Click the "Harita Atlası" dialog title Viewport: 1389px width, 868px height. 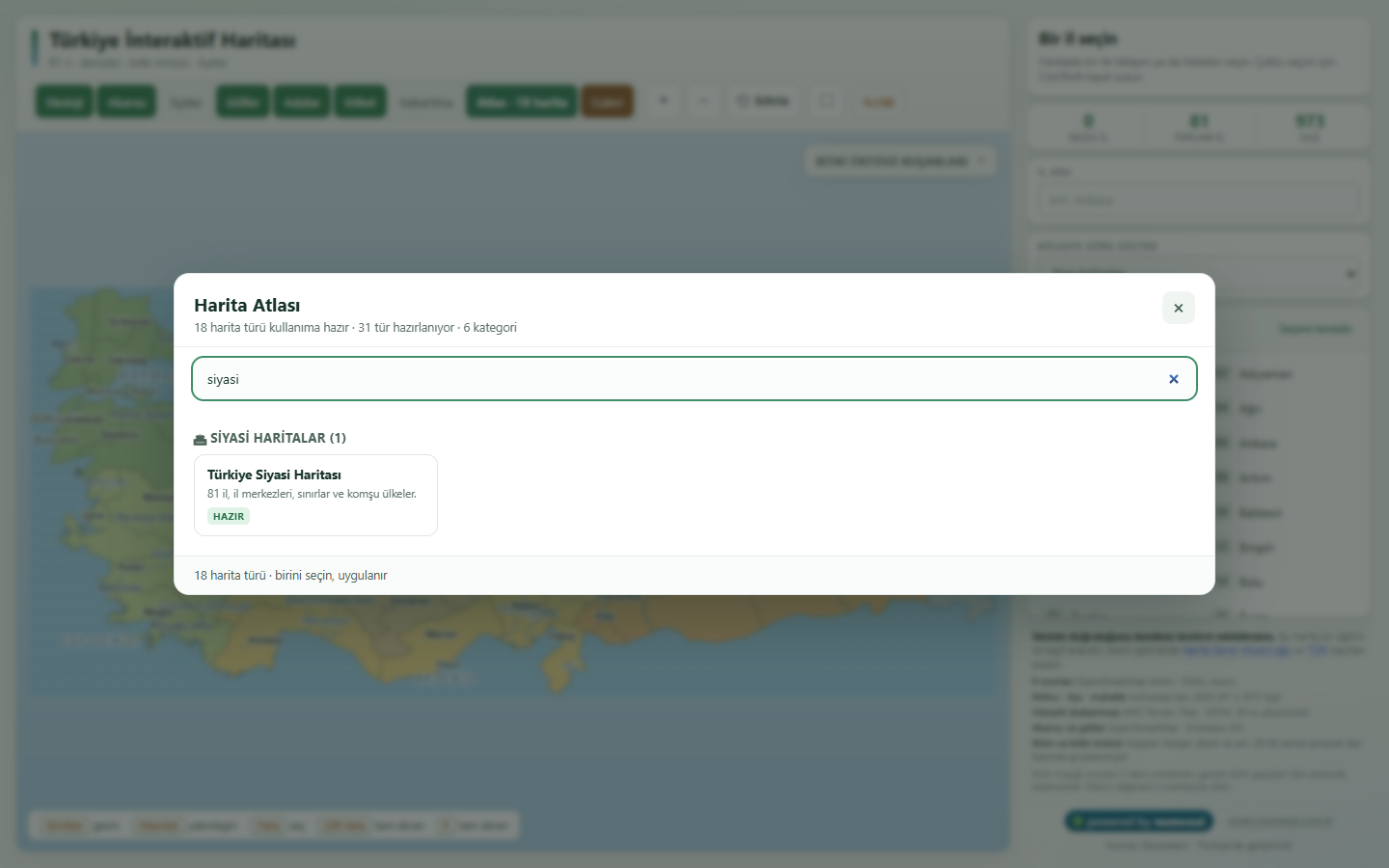tap(247, 305)
